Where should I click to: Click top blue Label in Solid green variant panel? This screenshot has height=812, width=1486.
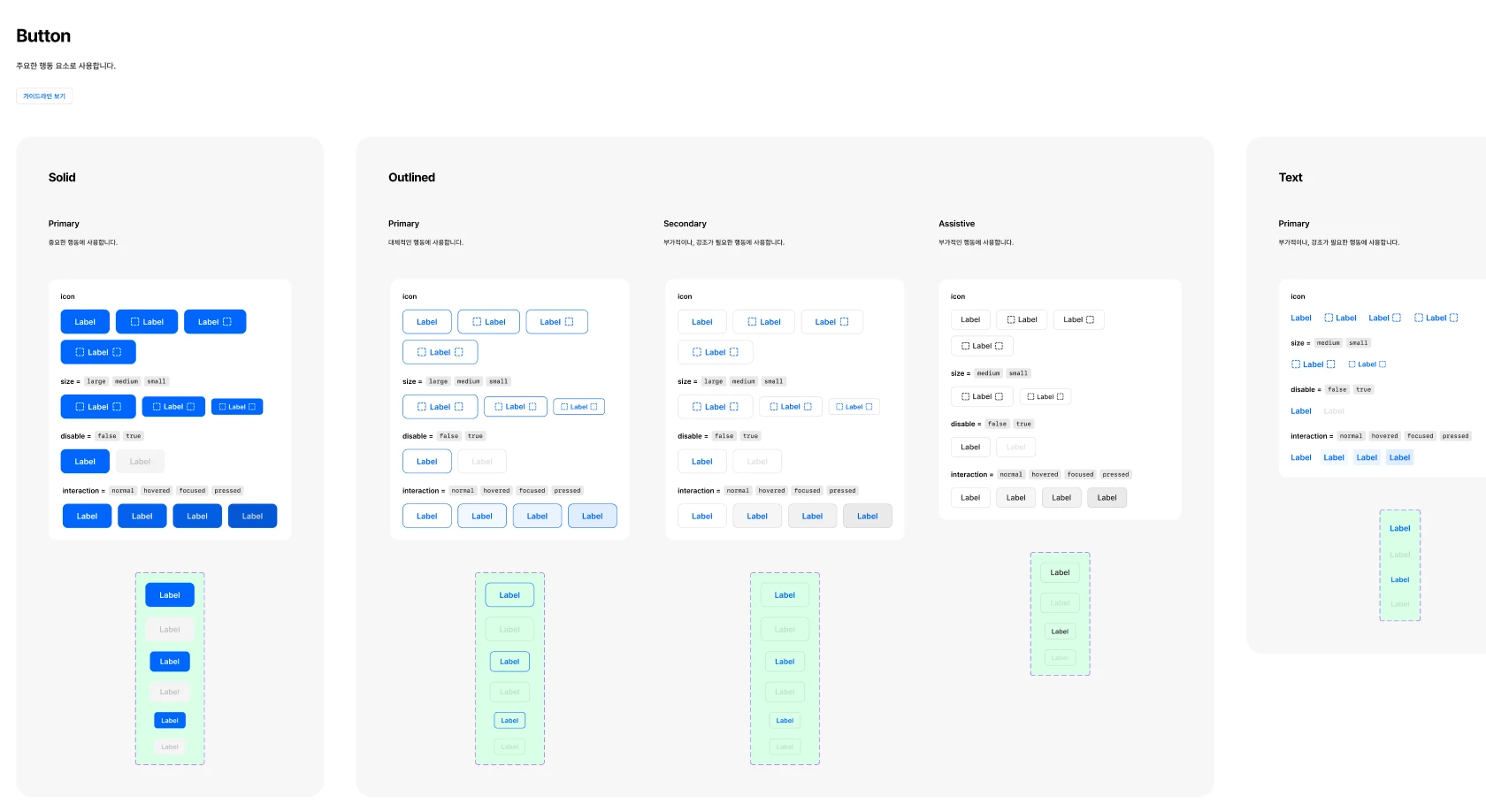(x=170, y=595)
